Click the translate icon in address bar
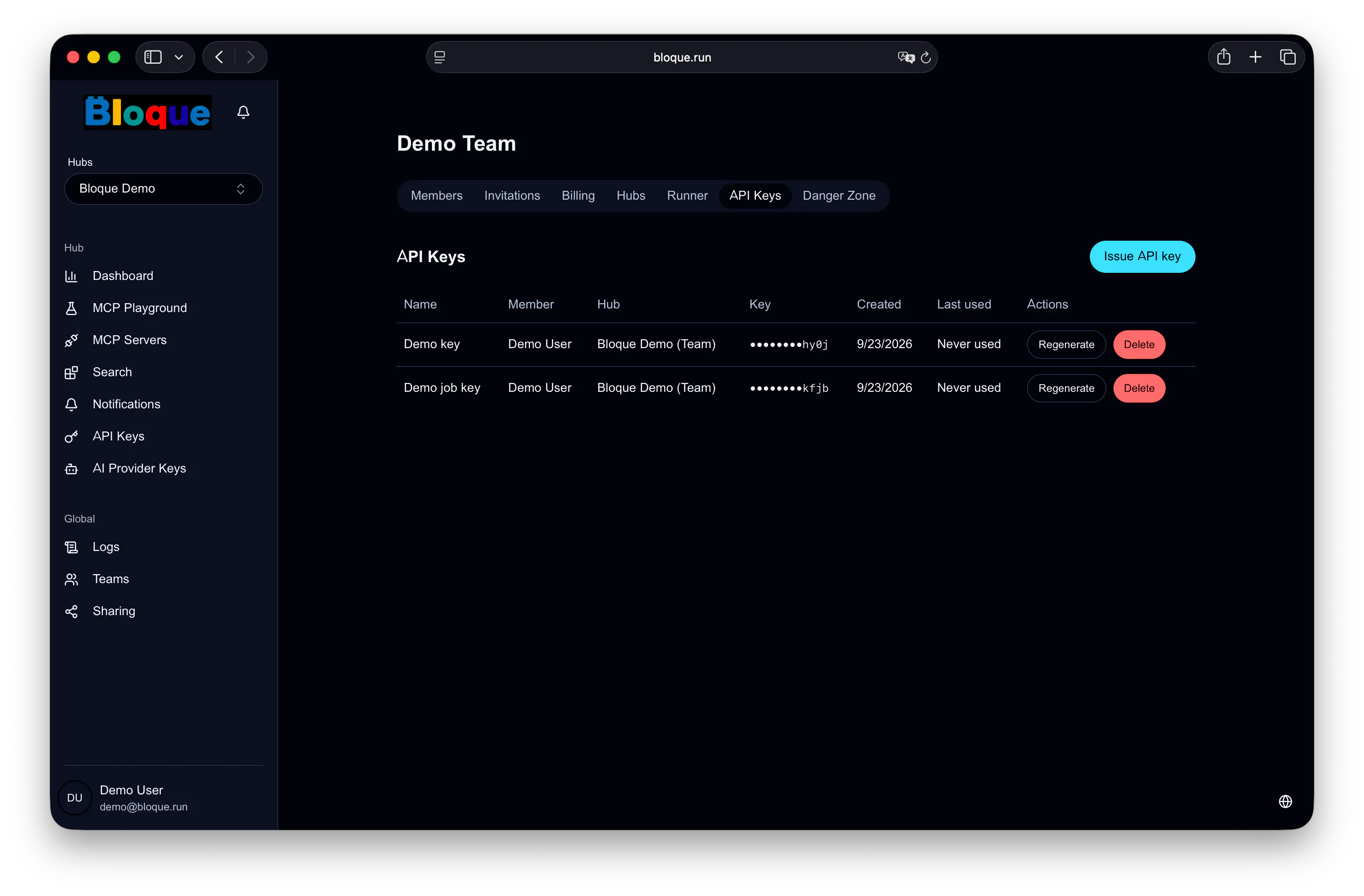Viewport: 1364px width, 896px height. point(905,58)
